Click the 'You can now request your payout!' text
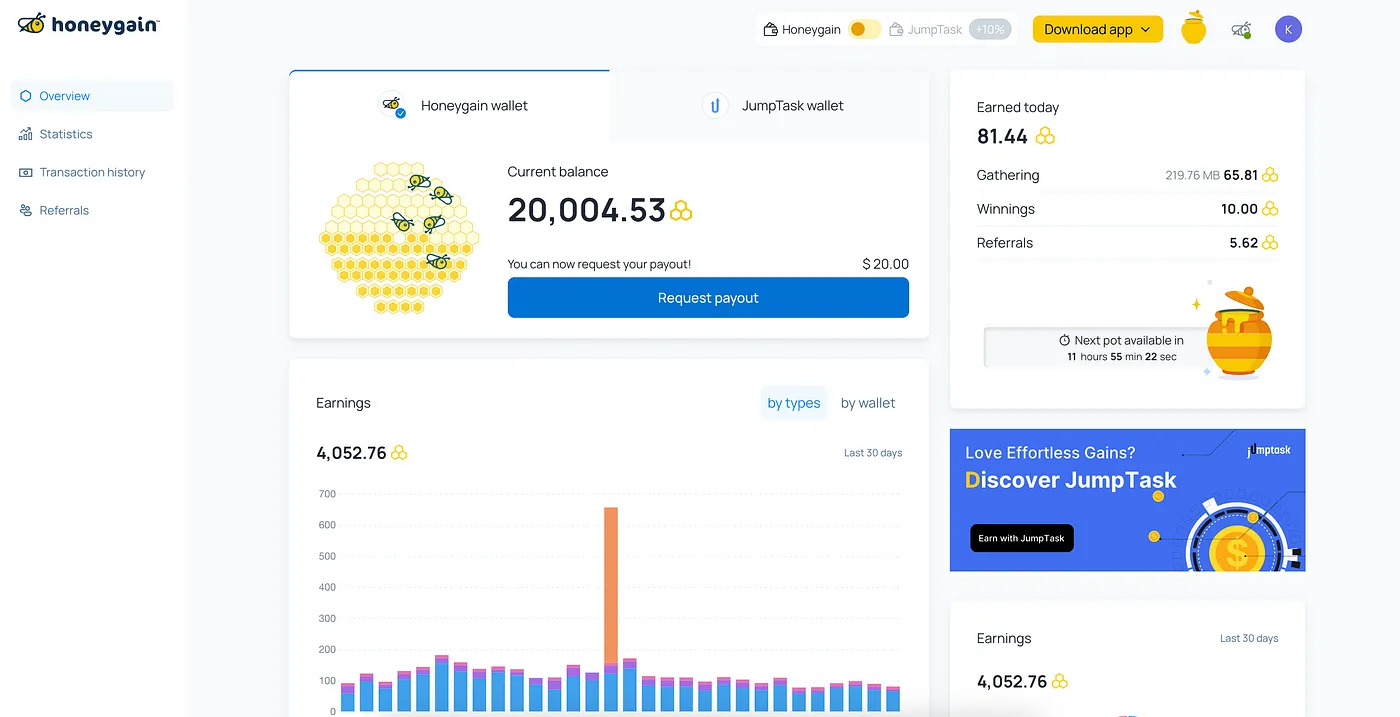Screen dimensions: 1400x717 [x=599, y=264]
